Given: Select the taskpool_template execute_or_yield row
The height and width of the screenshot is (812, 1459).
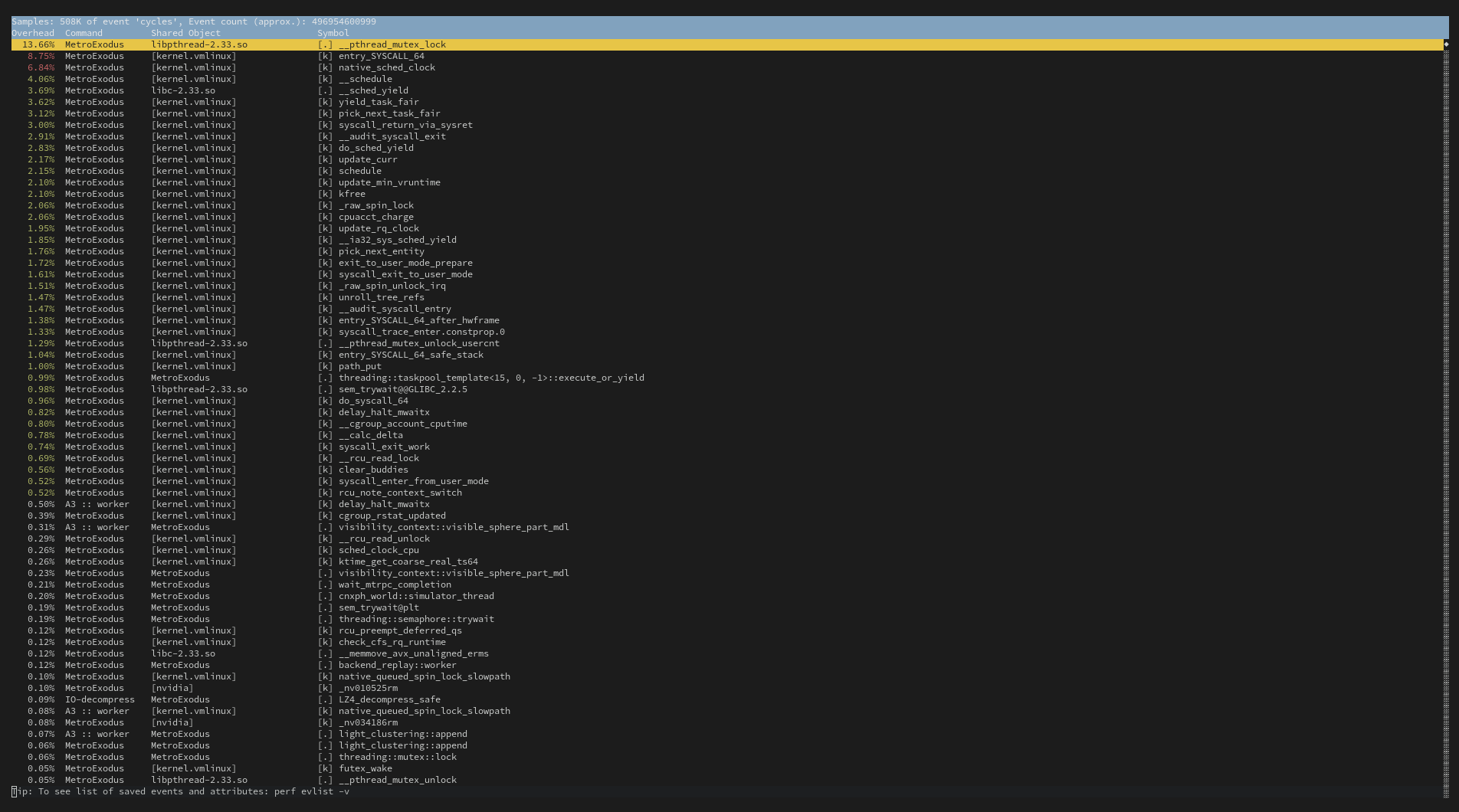Looking at the screenshot, I should [x=490, y=378].
